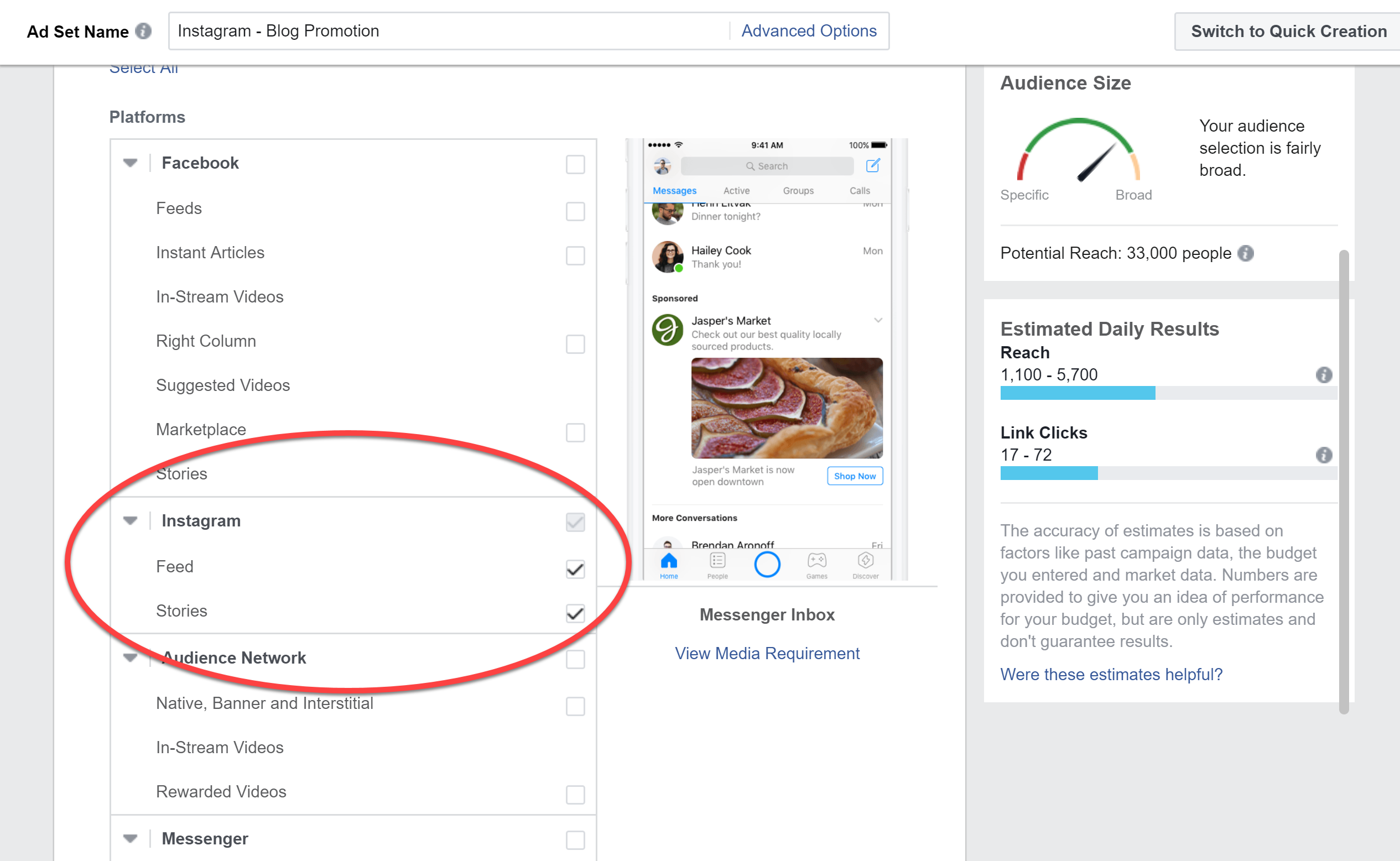Switch to the Active tab in preview

(x=736, y=191)
